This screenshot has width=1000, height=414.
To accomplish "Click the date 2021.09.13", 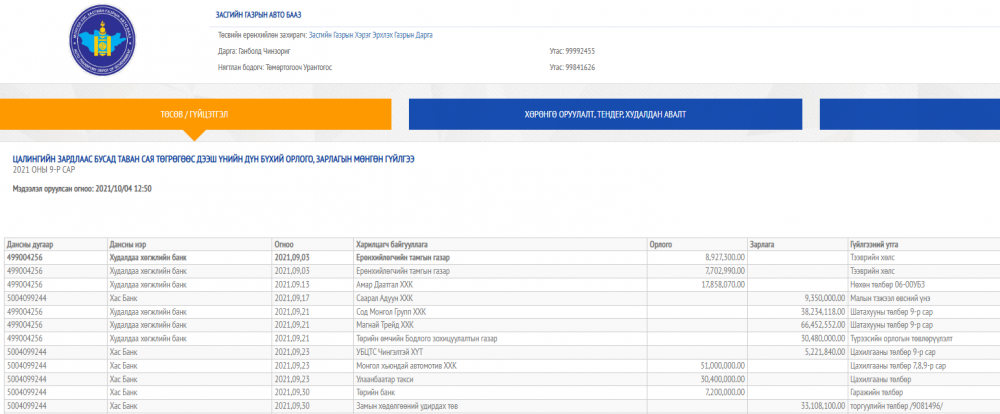I will 292,285.
